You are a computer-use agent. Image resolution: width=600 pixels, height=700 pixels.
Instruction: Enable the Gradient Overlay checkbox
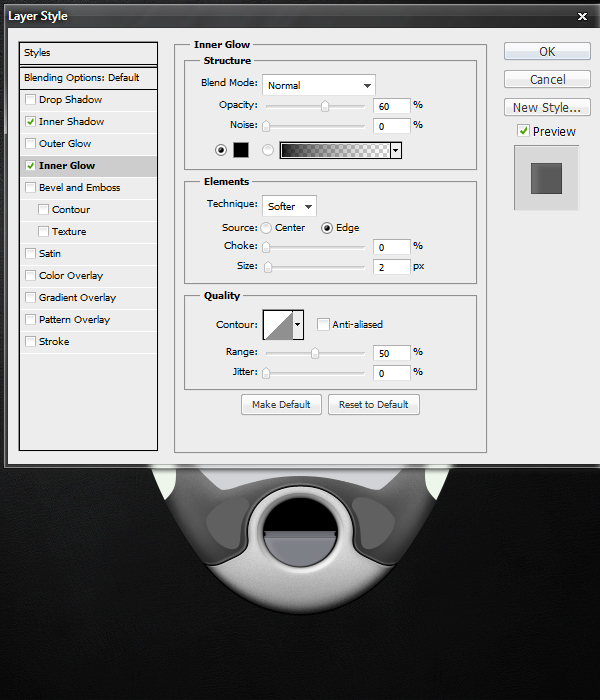30,297
